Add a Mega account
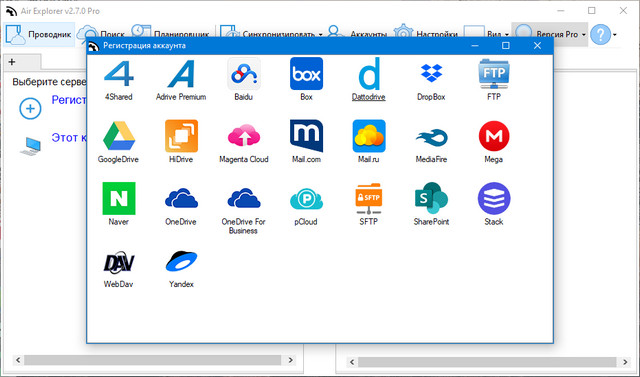This screenshot has height=377, width=640. pyautogui.click(x=494, y=136)
